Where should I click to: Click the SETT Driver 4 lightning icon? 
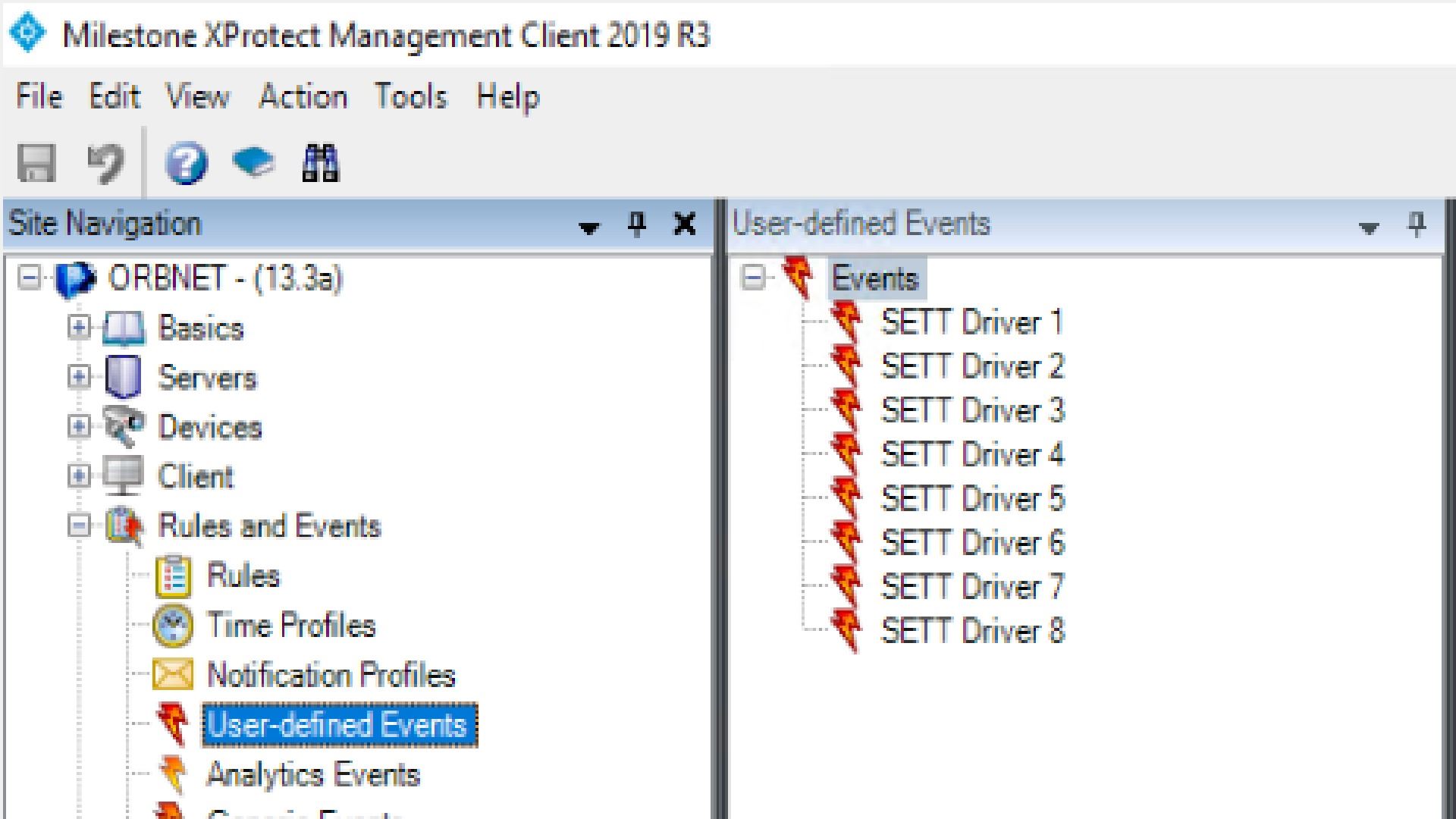coord(846,454)
